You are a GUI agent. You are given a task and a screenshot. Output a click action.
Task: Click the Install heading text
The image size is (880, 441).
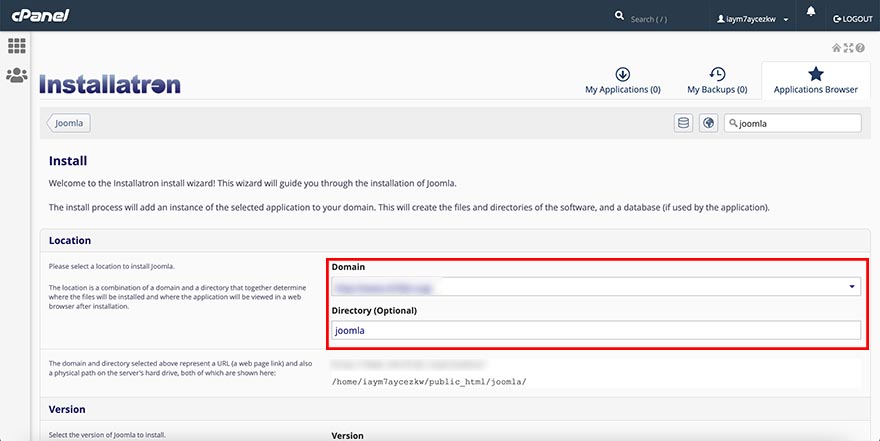coord(68,160)
